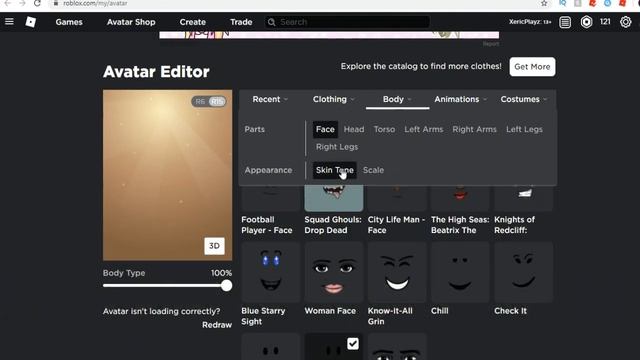Image resolution: width=640 pixels, height=360 pixels.
Task: Click the search magnifier icon
Action: pyautogui.click(x=271, y=22)
